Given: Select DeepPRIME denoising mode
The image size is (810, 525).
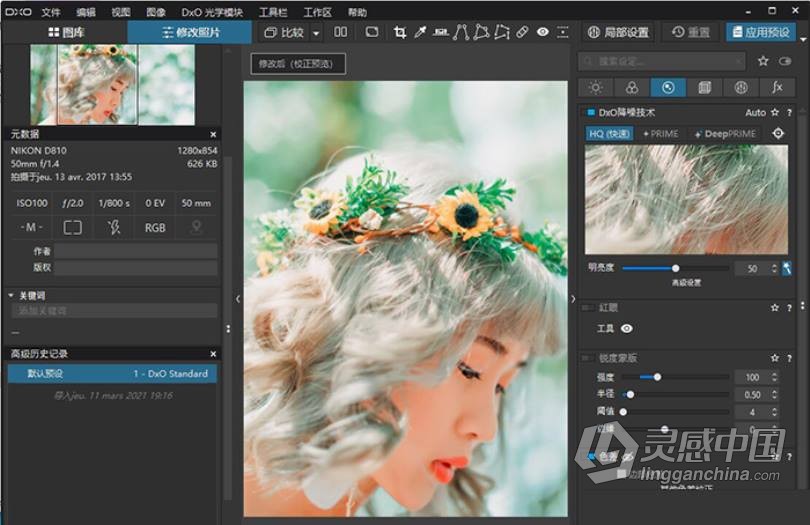Looking at the screenshot, I should coord(725,134).
